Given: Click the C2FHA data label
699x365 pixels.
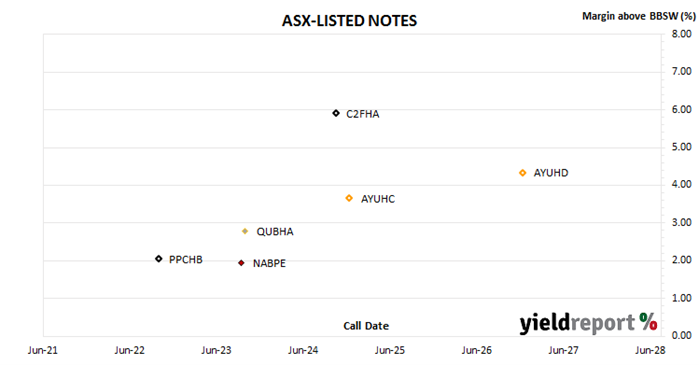Looking at the screenshot, I should (x=363, y=114).
